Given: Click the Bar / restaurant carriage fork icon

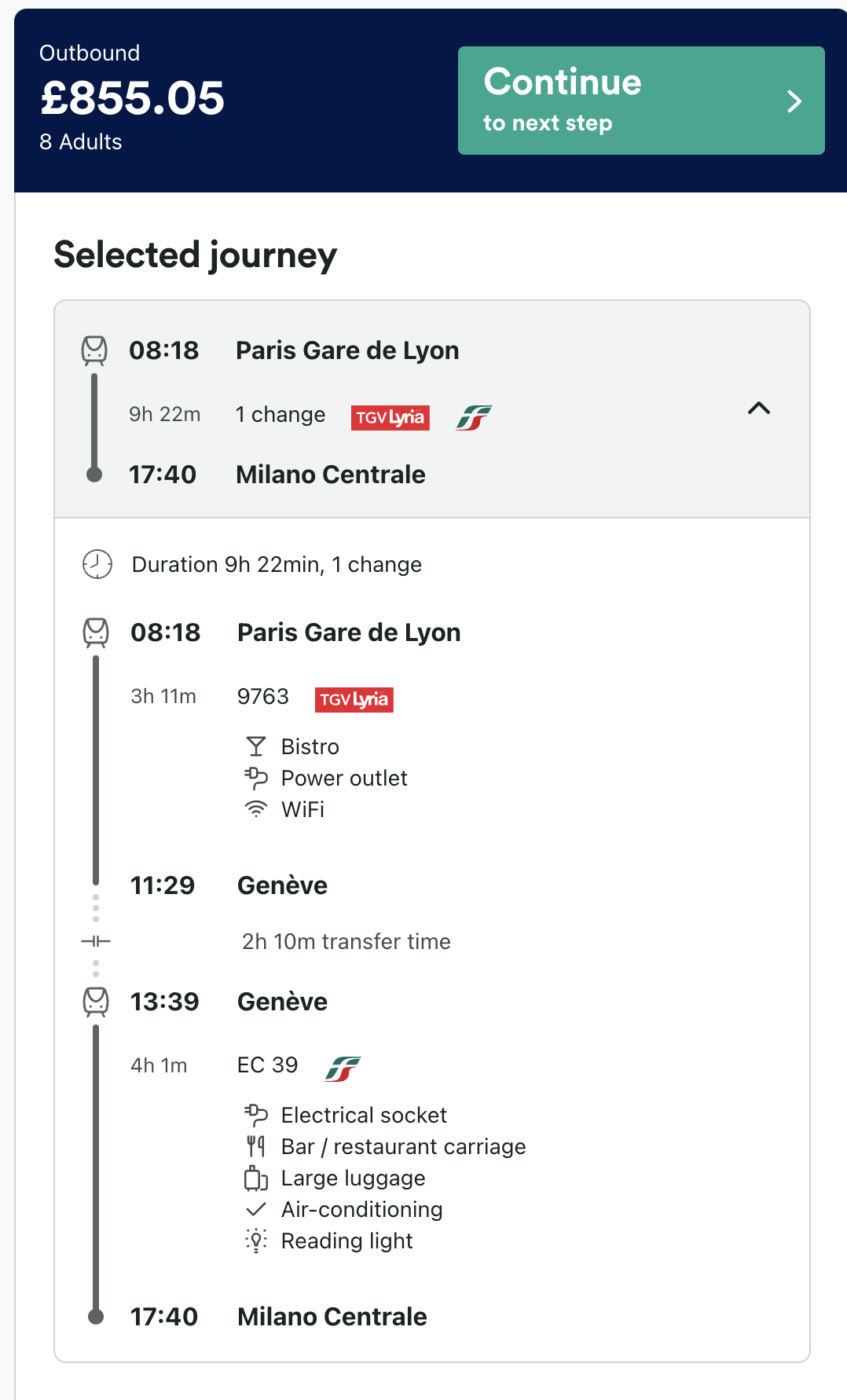Looking at the screenshot, I should 256,1147.
